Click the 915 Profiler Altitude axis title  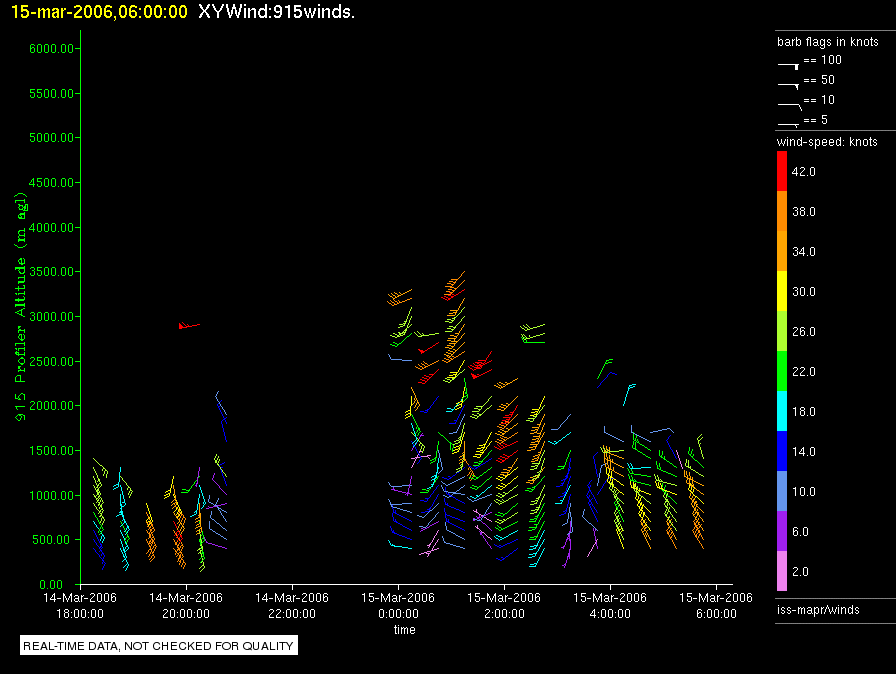[x=21, y=307]
